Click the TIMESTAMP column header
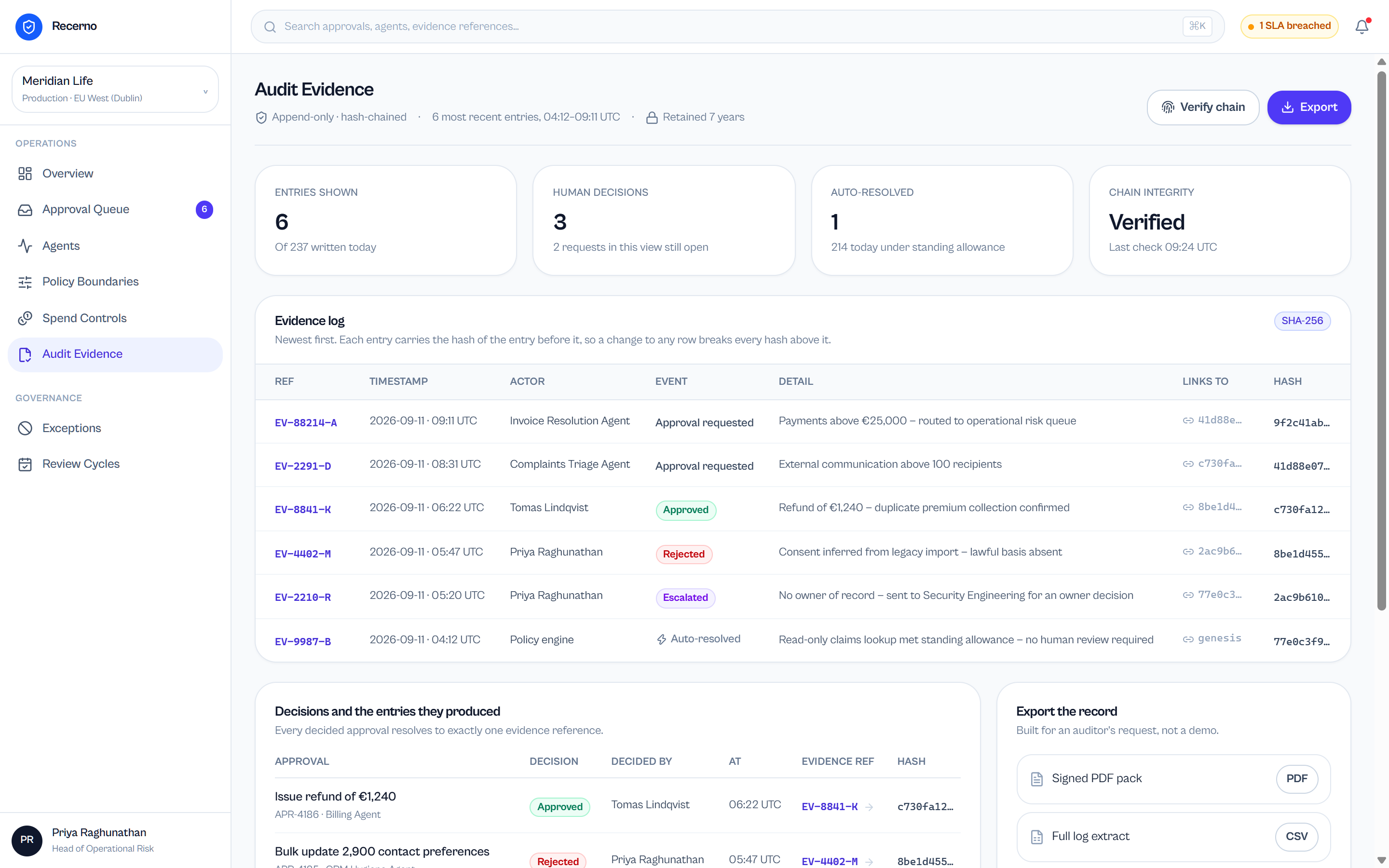Image resolution: width=1389 pixels, height=868 pixels. coord(398,382)
